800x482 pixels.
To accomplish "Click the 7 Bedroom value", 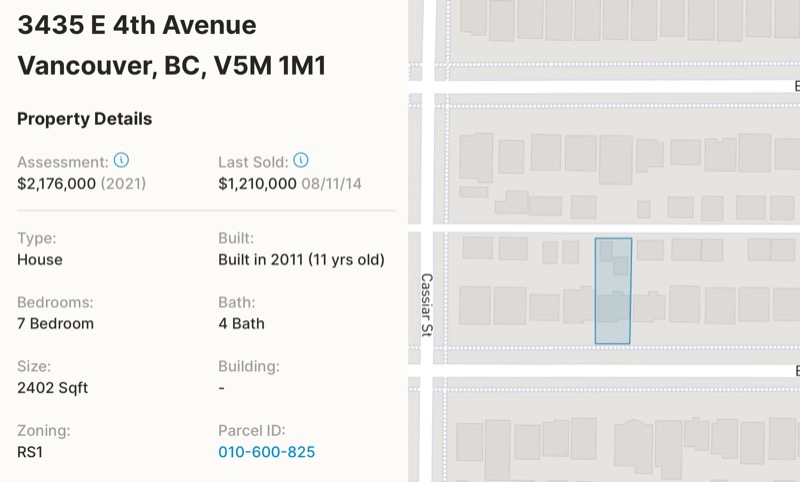I will pyautogui.click(x=56, y=324).
